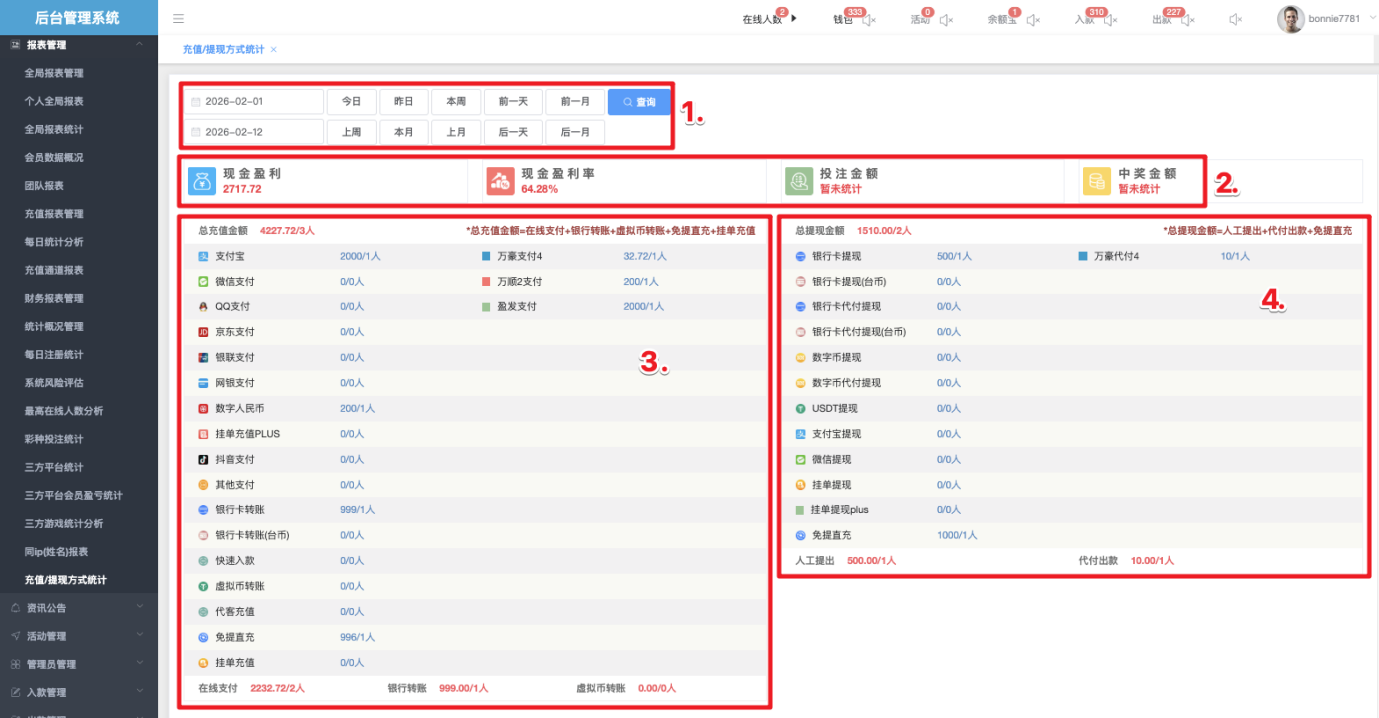Click the 本周 quick date button
Image resolution: width=1379 pixels, height=718 pixels.
tap(456, 102)
